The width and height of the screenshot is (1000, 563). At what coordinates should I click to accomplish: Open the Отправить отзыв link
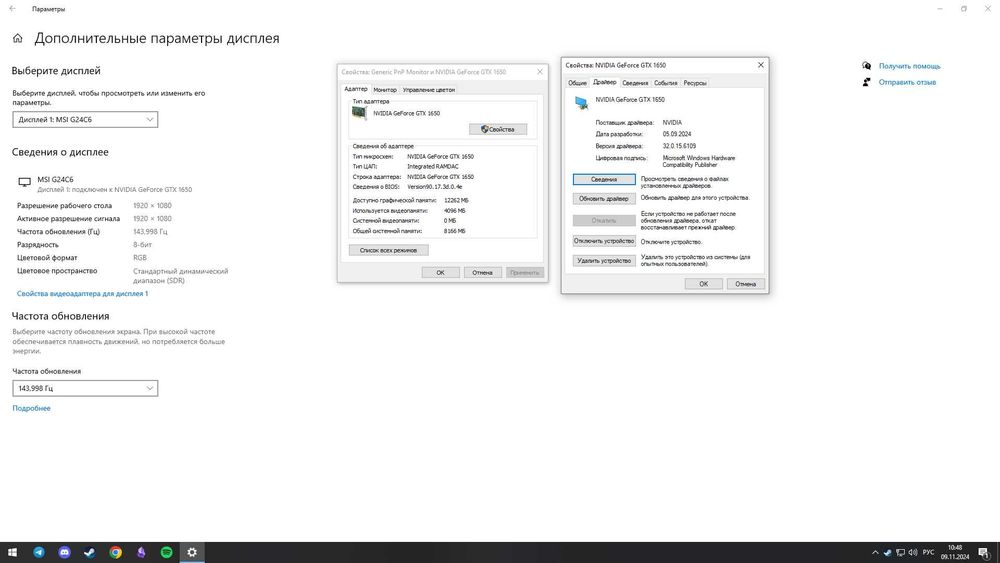click(x=907, y=82)
